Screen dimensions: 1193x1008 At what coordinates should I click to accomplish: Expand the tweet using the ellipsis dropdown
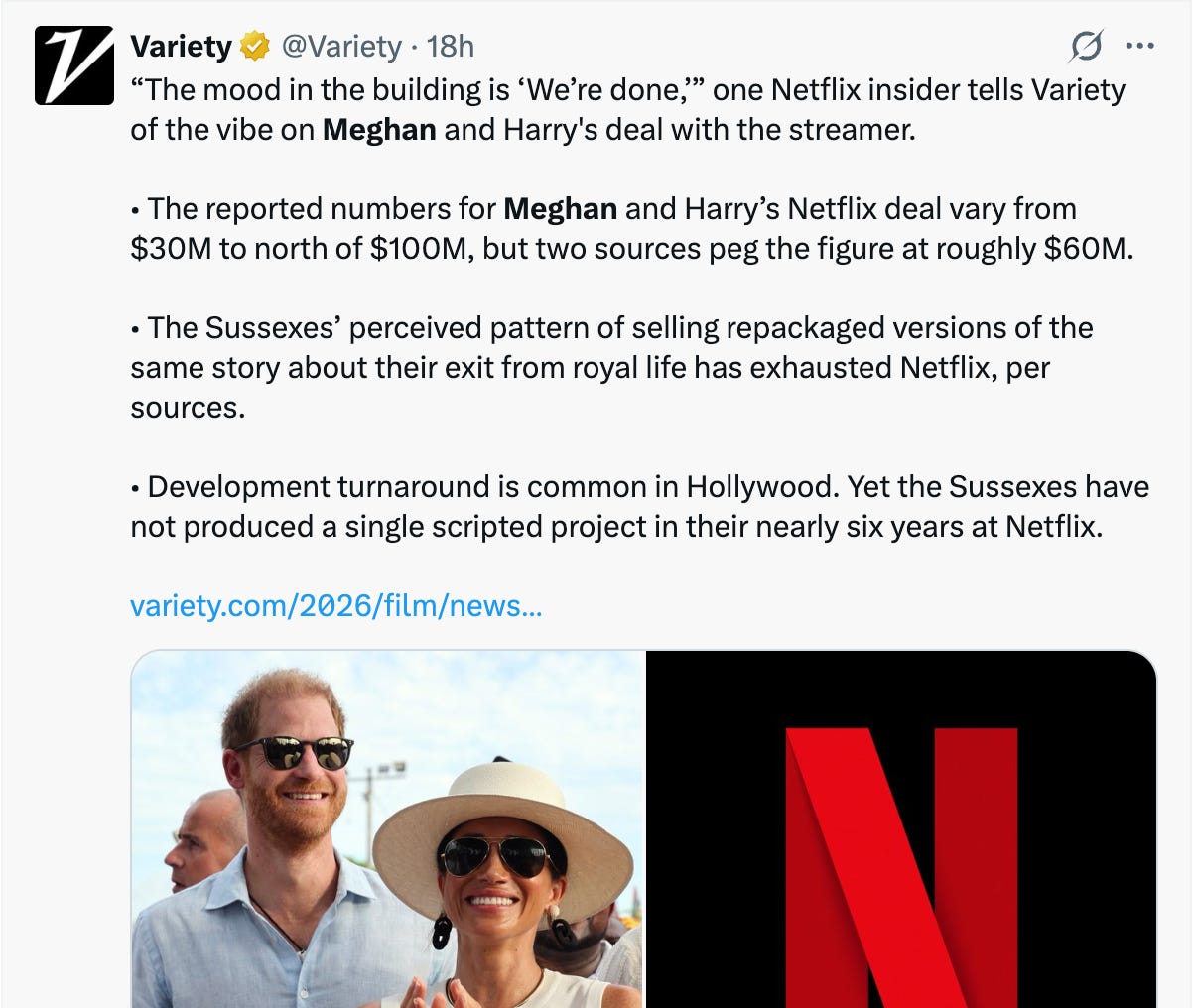coord(1139,46)
